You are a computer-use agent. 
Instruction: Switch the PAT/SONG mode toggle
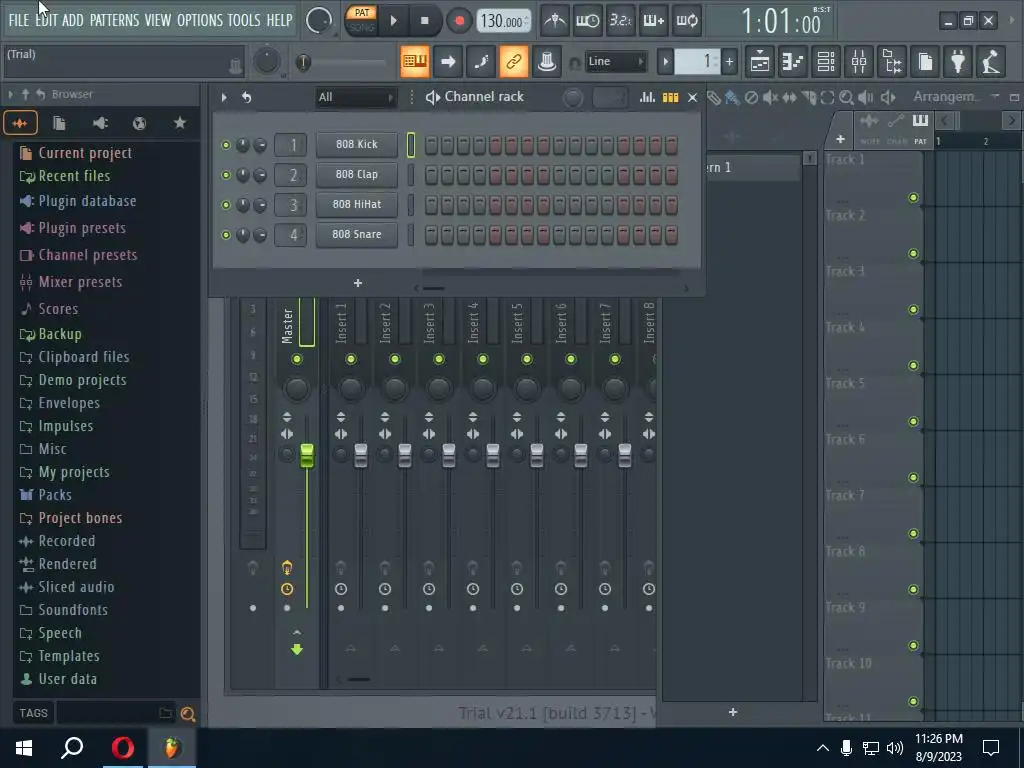(361, 20)
